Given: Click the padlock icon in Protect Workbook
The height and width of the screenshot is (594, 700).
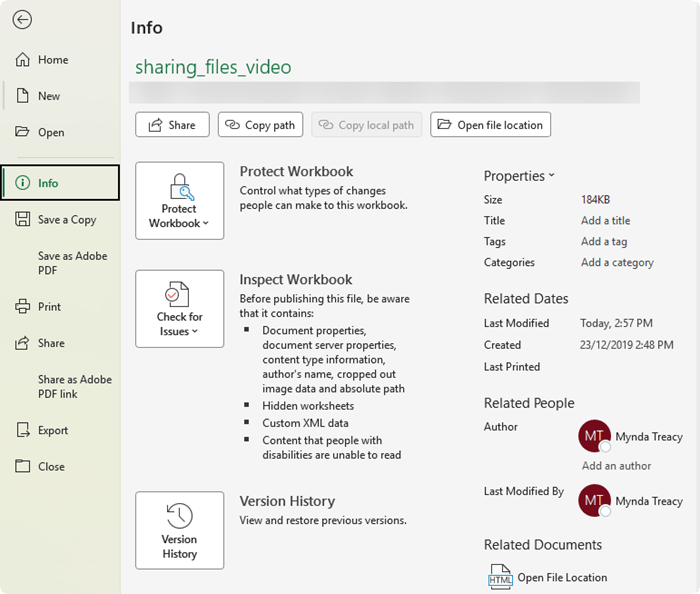Looking at the screenshot, I should tap(181, 187).
